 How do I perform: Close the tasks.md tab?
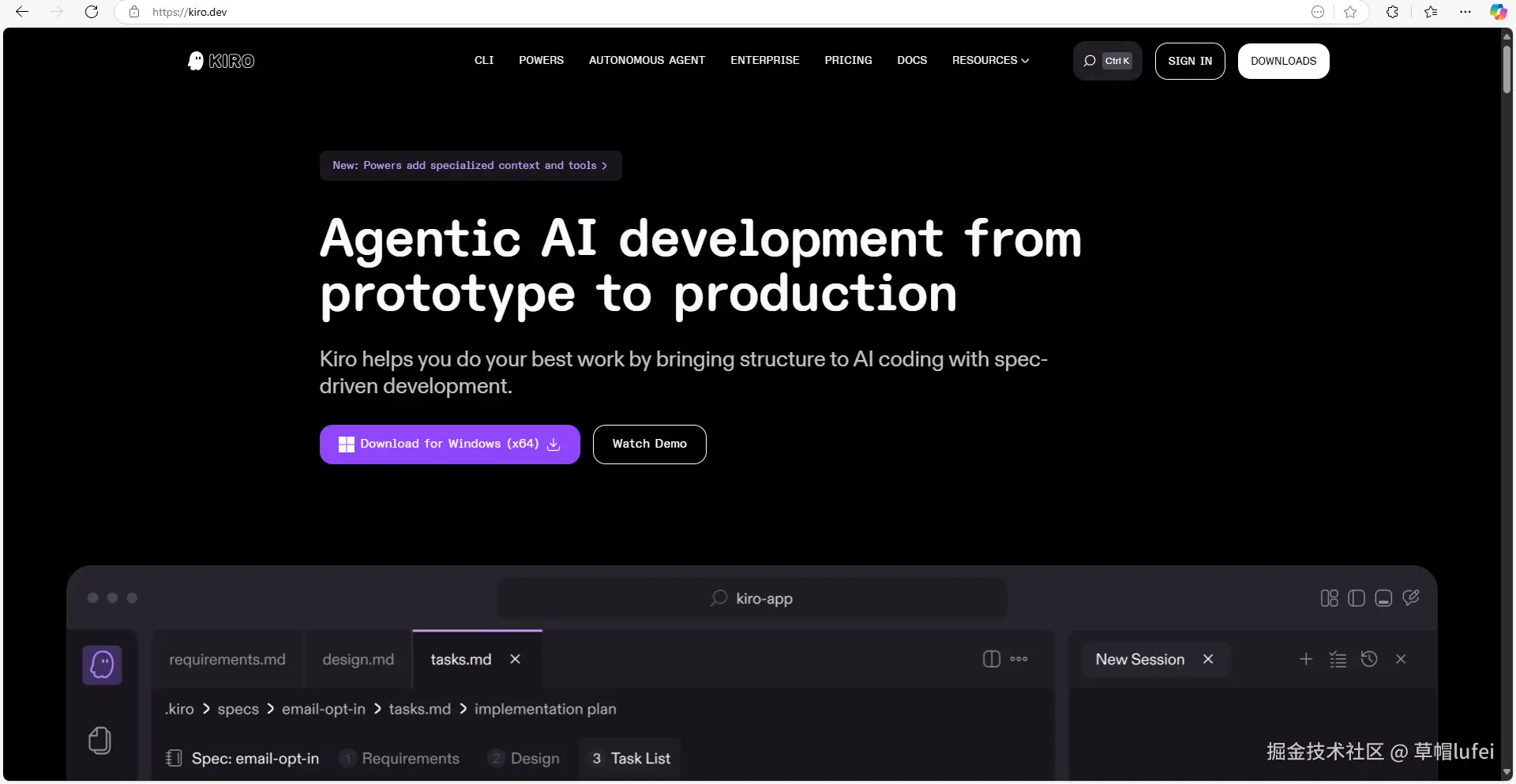click(516, 659)
